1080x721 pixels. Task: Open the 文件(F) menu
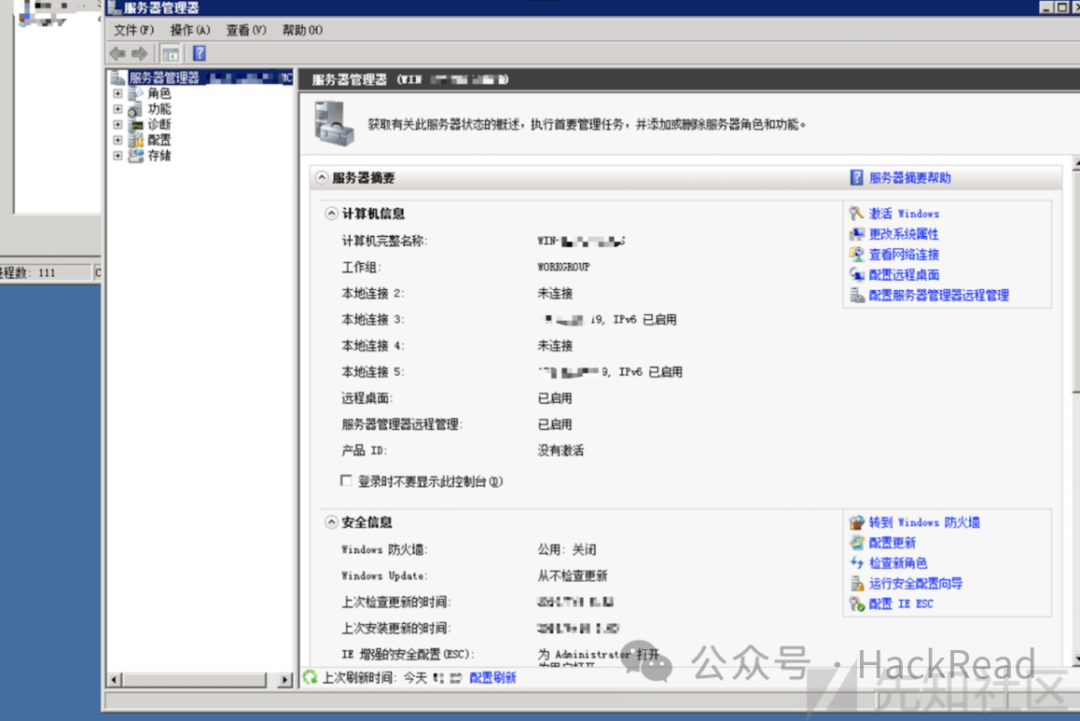pos(134,30)
